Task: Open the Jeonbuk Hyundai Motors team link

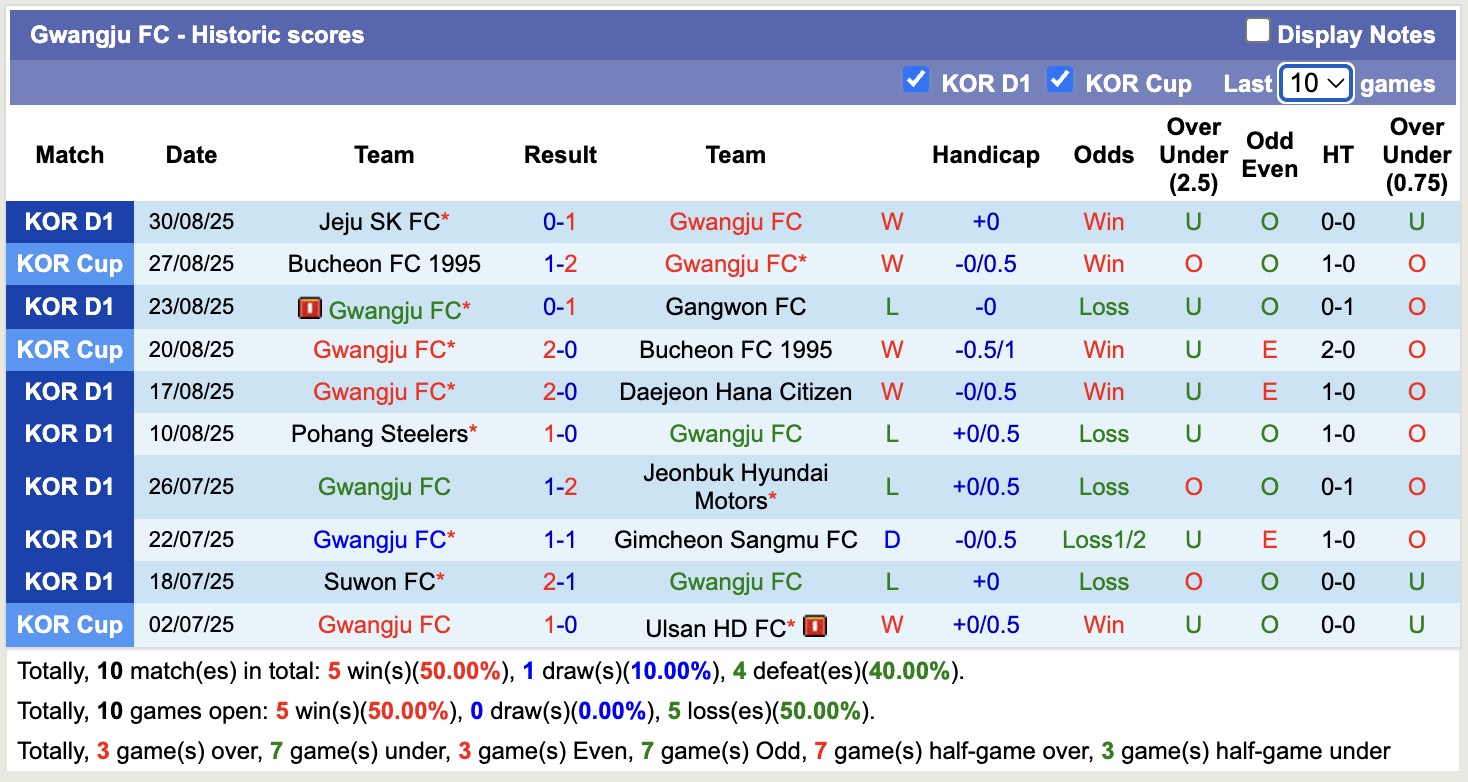Action: (x=736, y=486)
